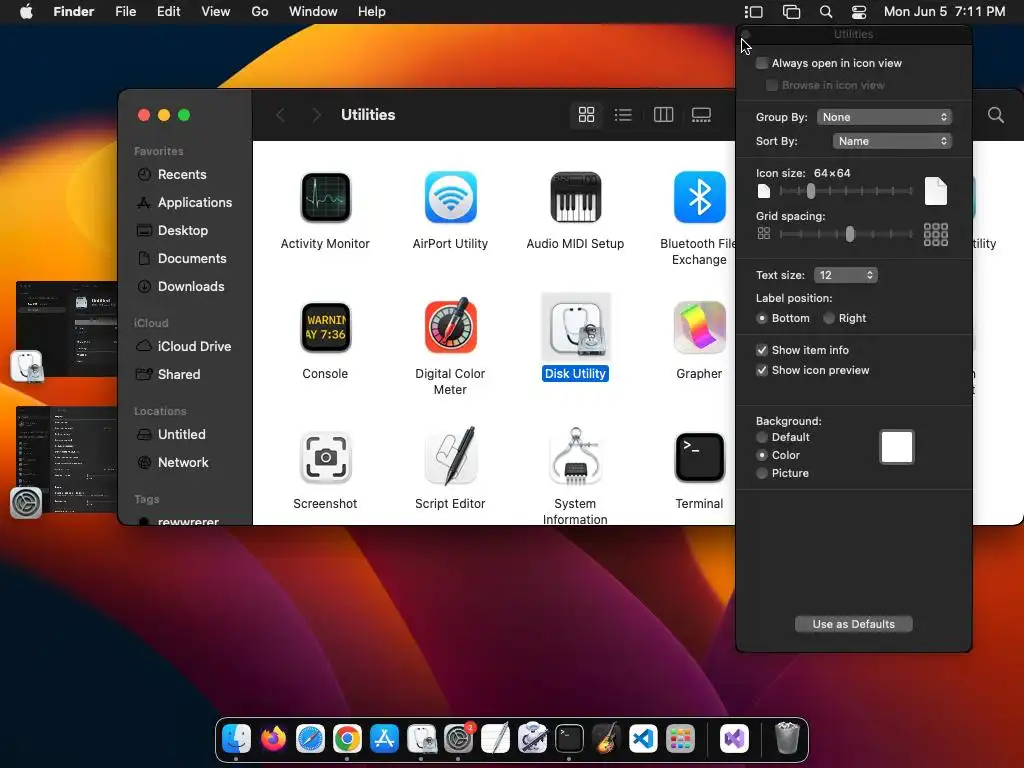
Task: Select Bluetooth File Exchange icon
Action: 699,197
